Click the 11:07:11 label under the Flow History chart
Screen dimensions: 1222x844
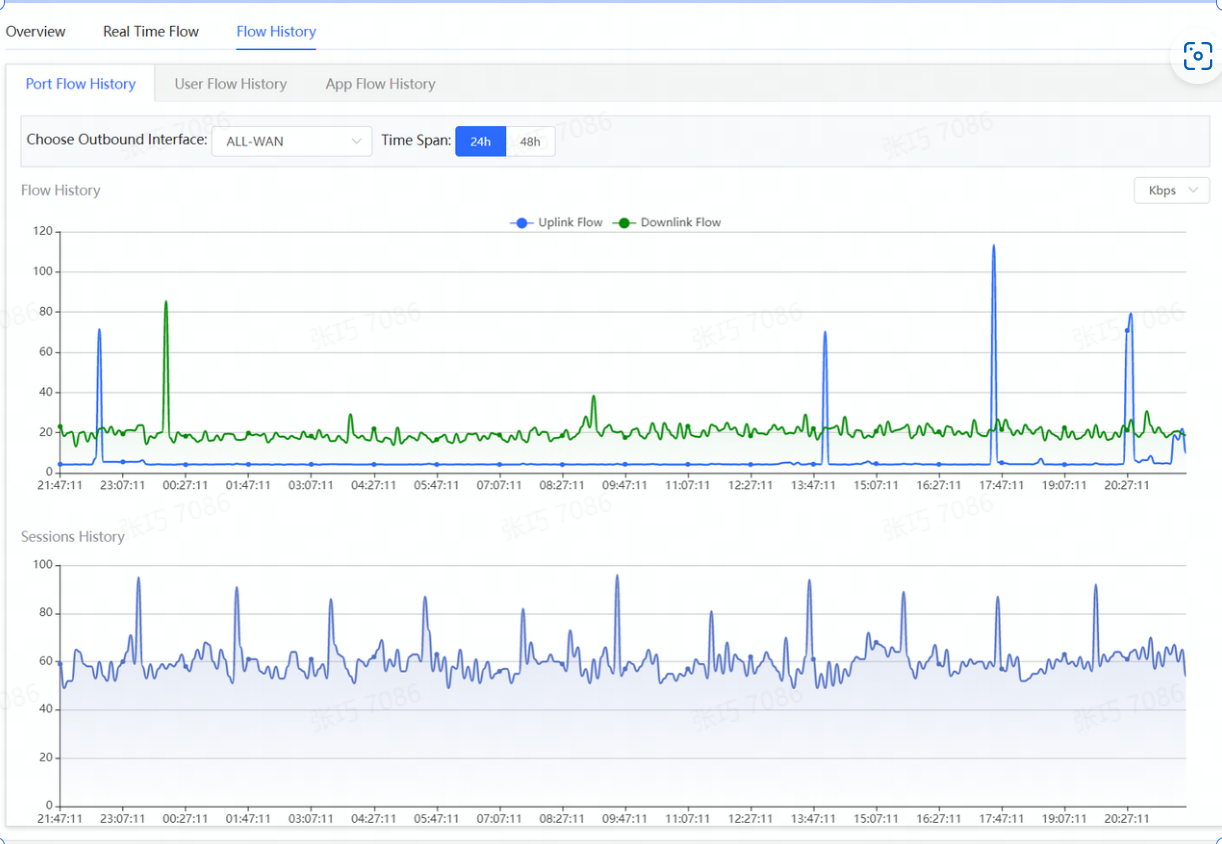[x=688, y=485]
